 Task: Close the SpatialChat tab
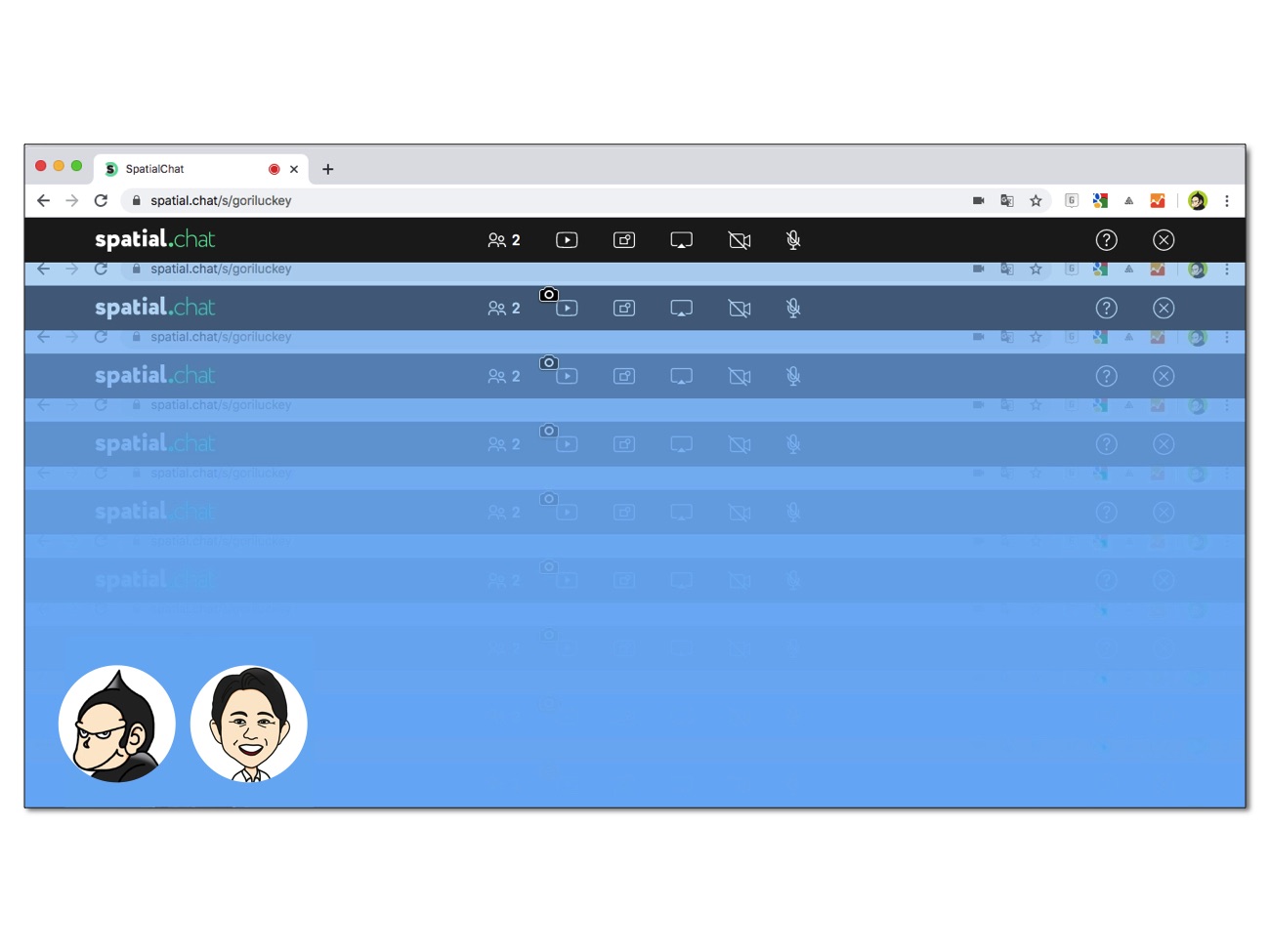[x=294, y=169]
